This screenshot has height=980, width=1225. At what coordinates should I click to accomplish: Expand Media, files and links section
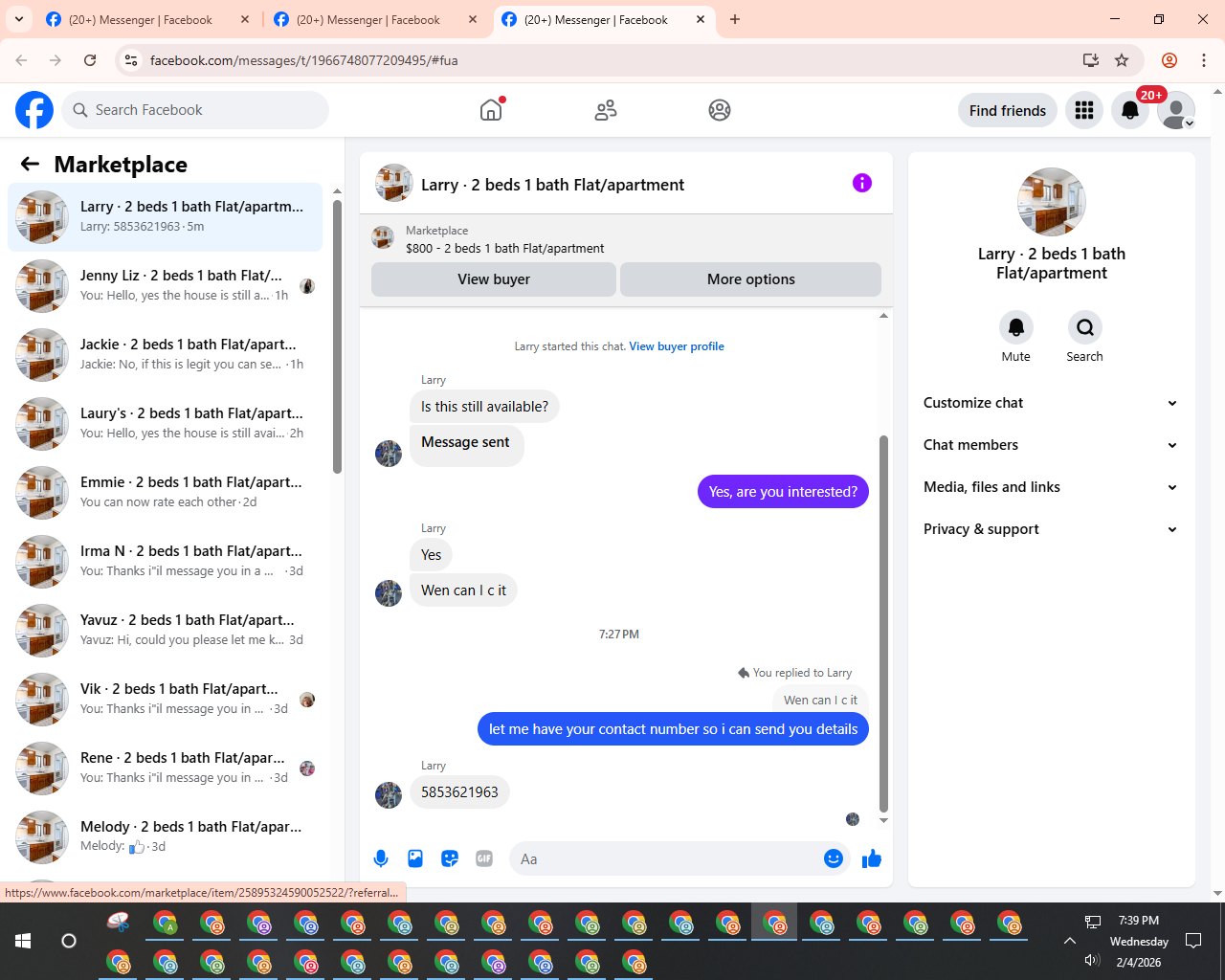(1051, 487)
